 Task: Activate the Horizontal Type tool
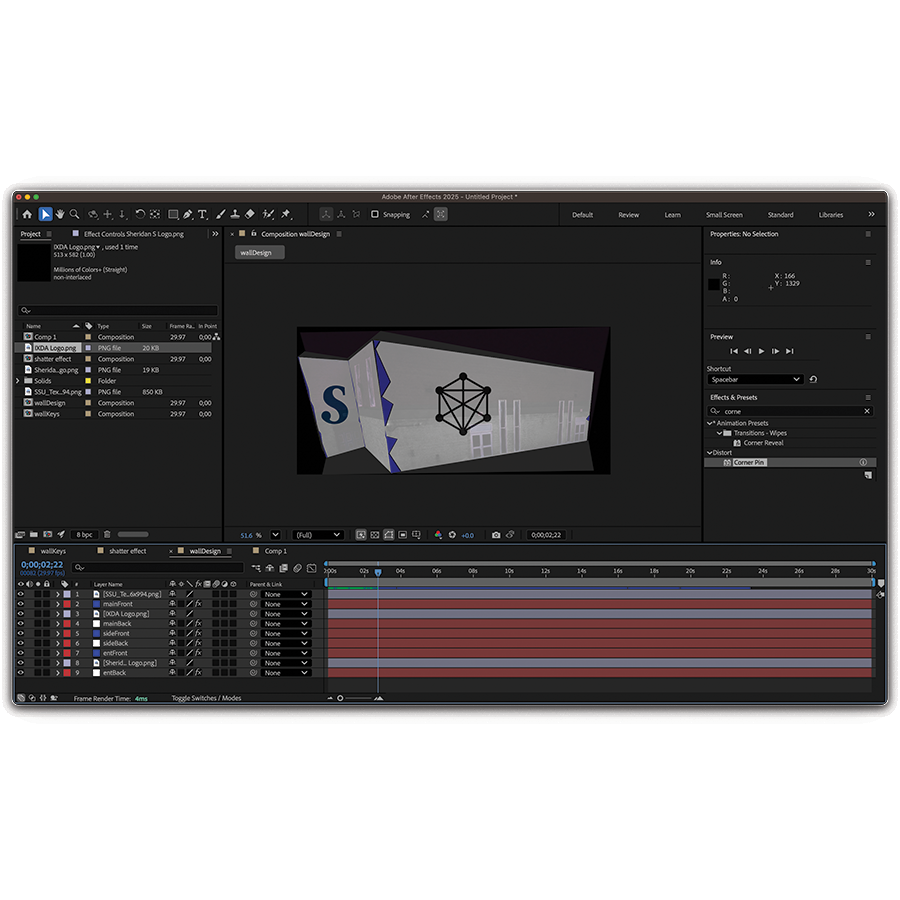click(x=201, y=214)
